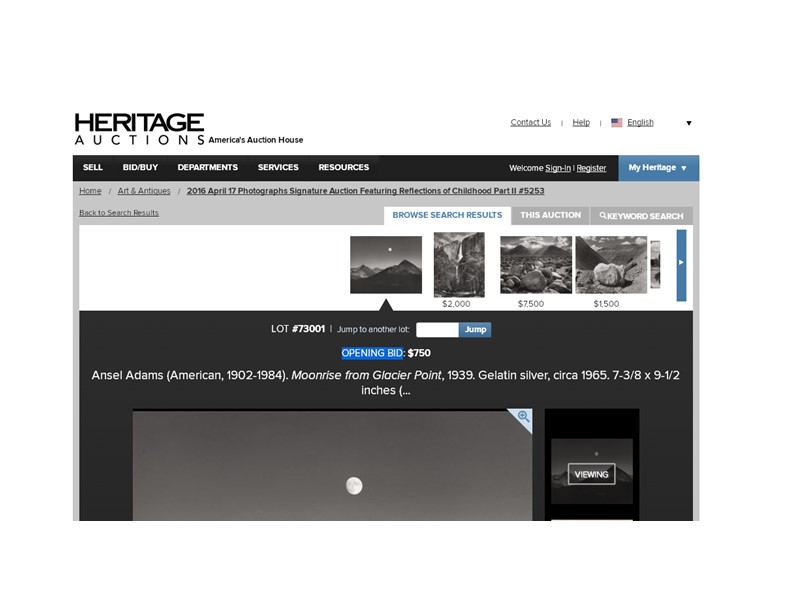Open the SELL menu
The image size is (800, 600).
[x=93, y=167]
